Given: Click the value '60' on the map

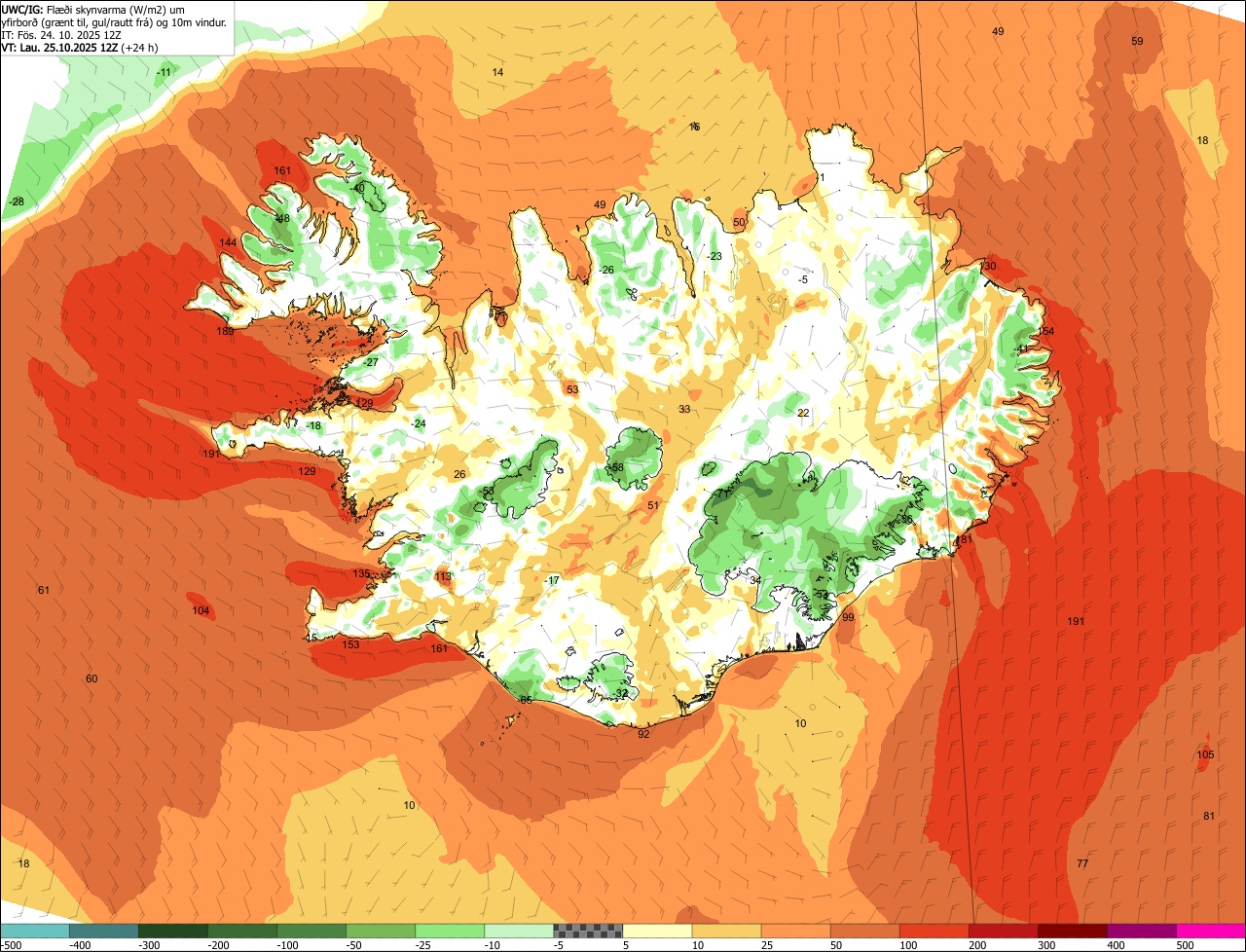Looking at the screenshot, I should [92, 678].
